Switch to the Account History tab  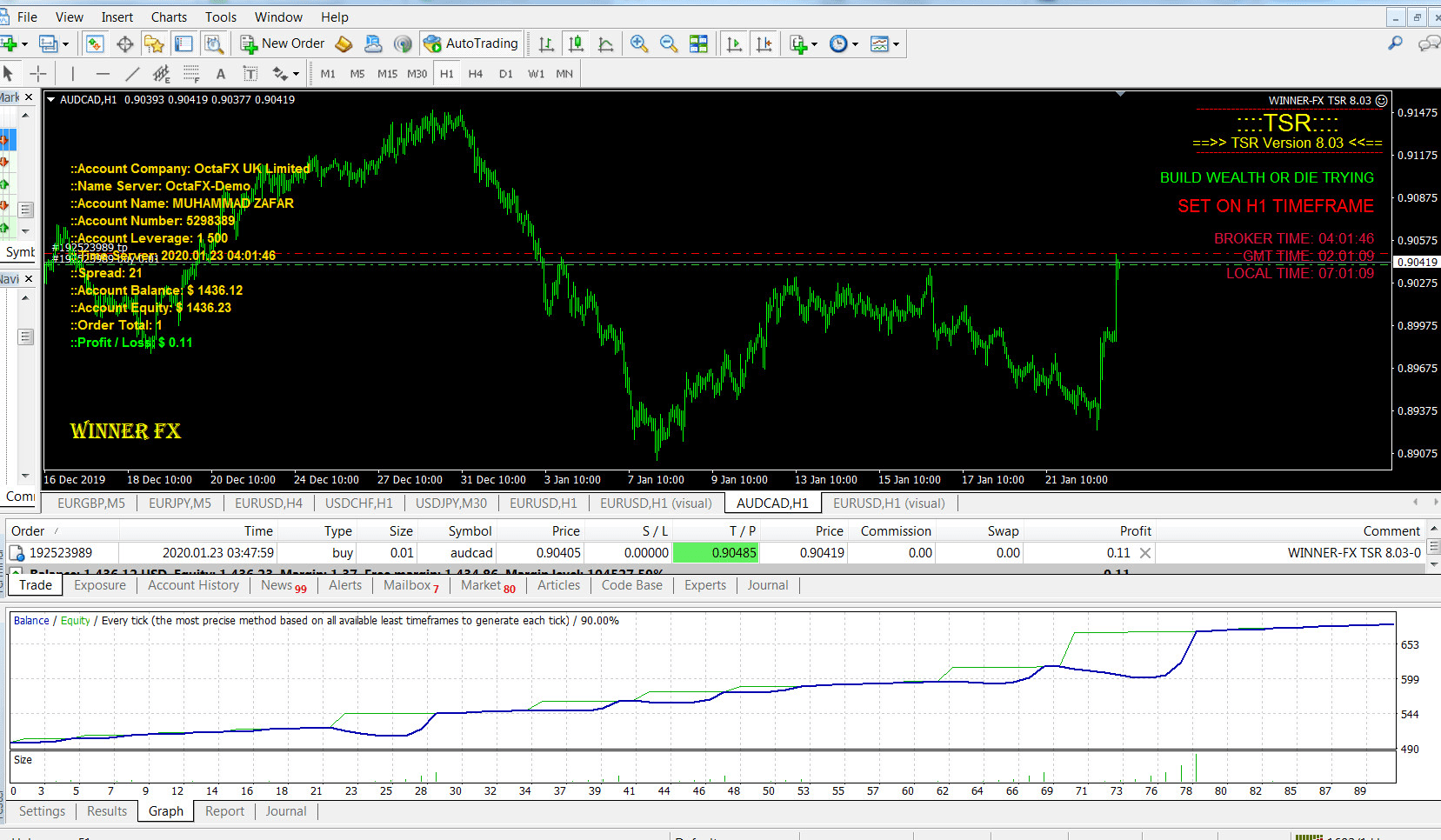click(x=193, y=585)
